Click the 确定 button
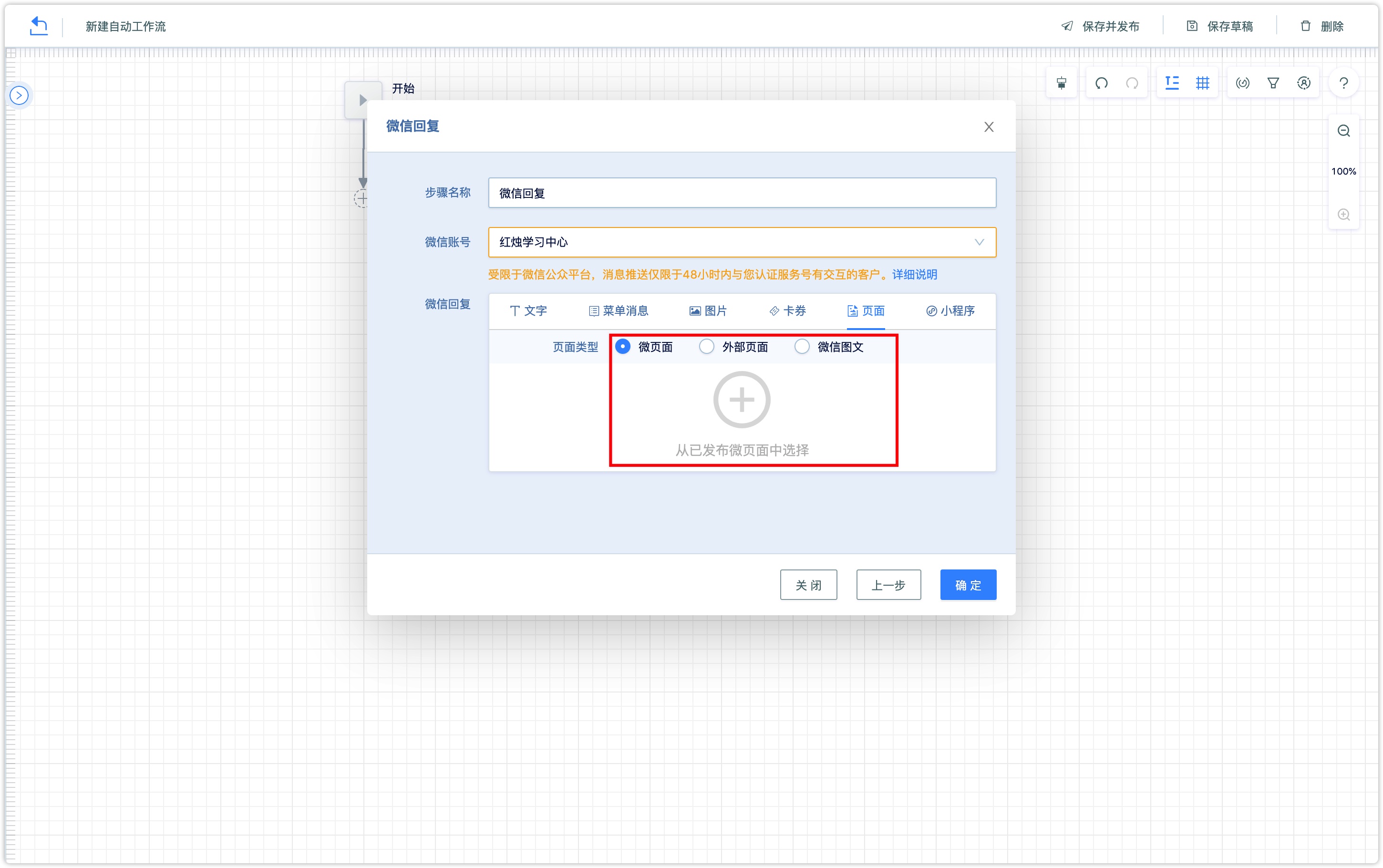 pyautogui.click(x=968, y=585)
